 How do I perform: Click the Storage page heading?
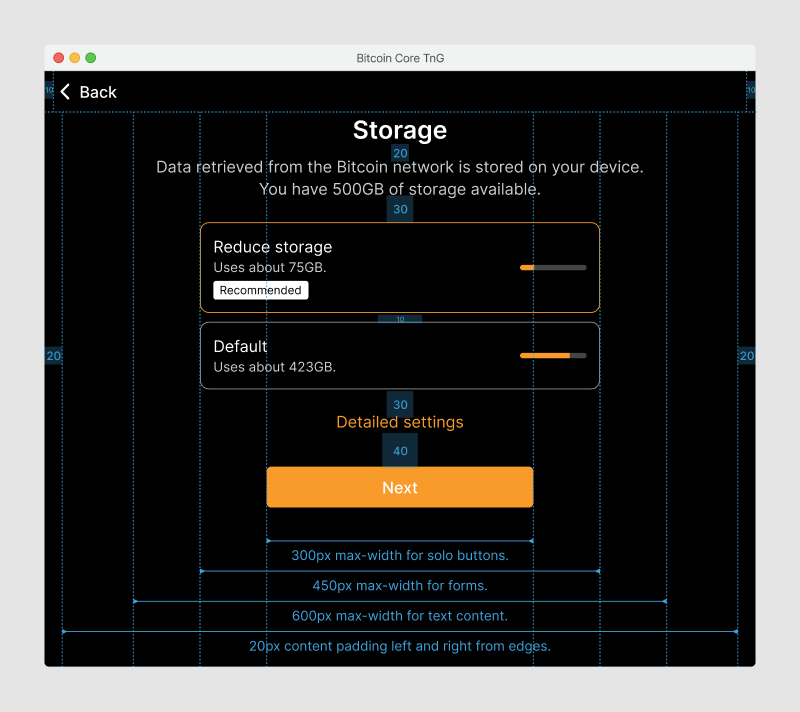(x=400, y=130)
